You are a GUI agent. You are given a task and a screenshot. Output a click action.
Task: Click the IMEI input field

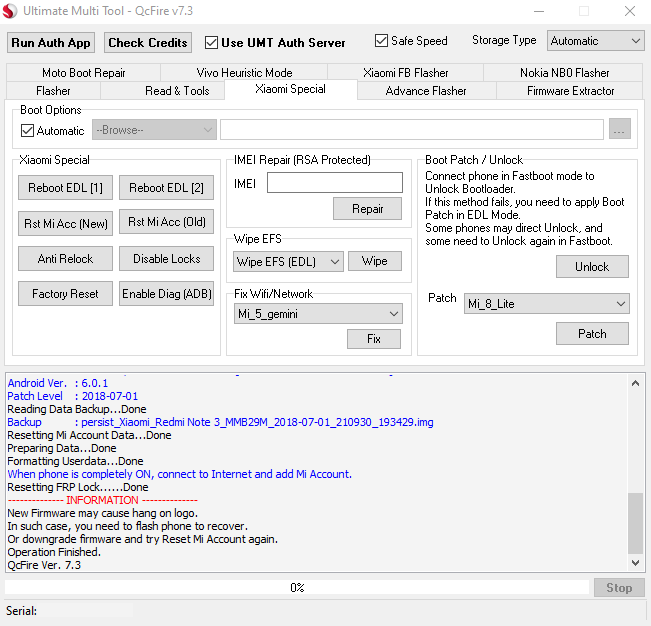(x=335, y=183)
